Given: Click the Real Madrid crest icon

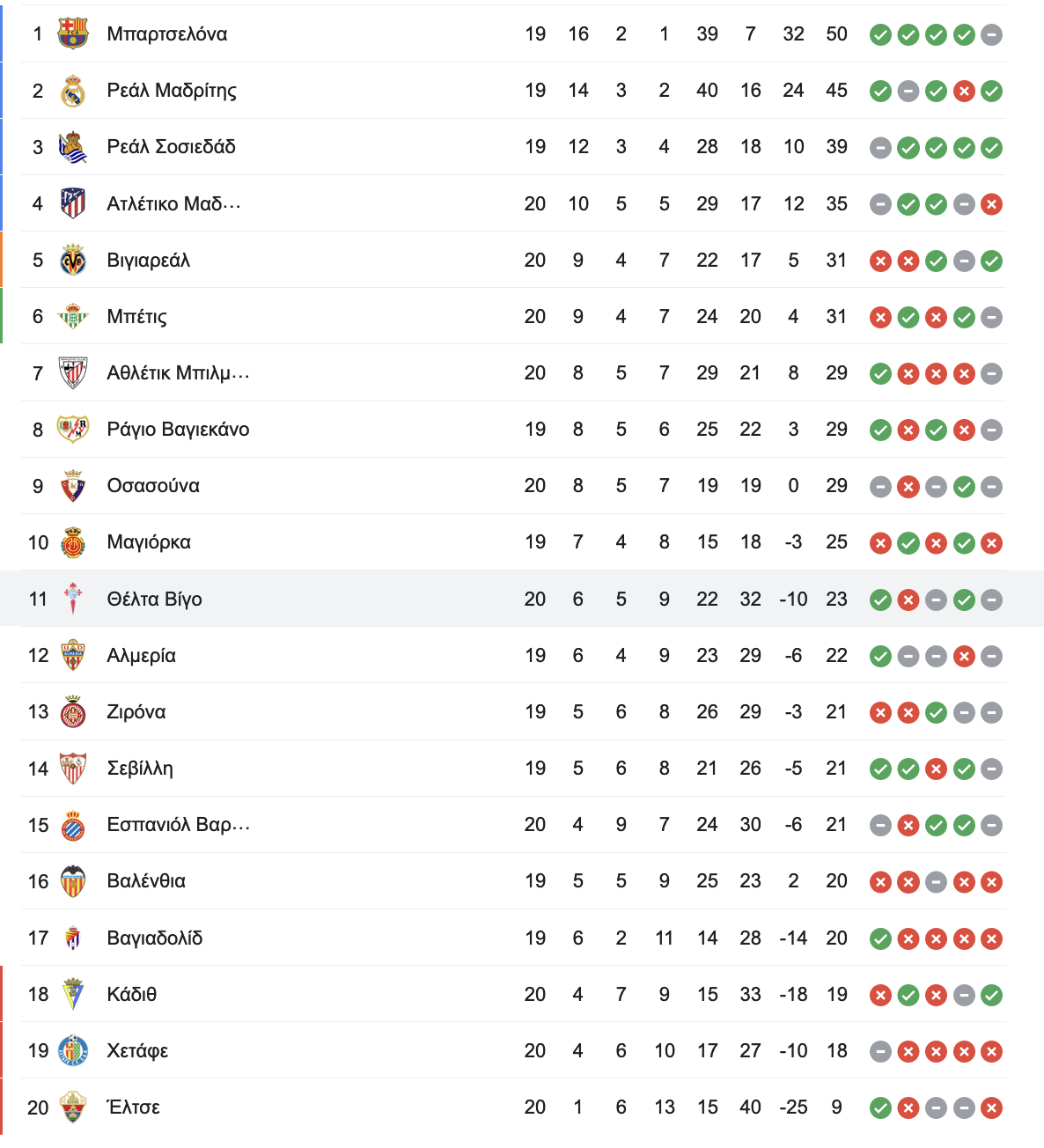Looking at the screenshot, I should tap(73, 91).
